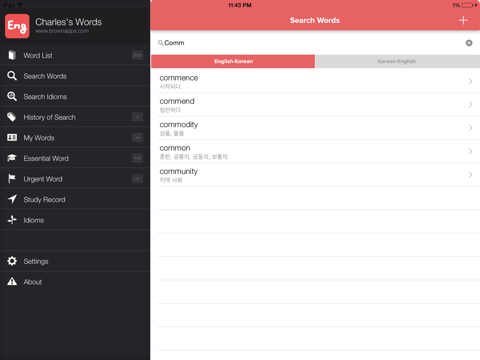This screenshot has height=360, width=480.
Task: Click the History of Search tag icon
Action: (12, 117)
